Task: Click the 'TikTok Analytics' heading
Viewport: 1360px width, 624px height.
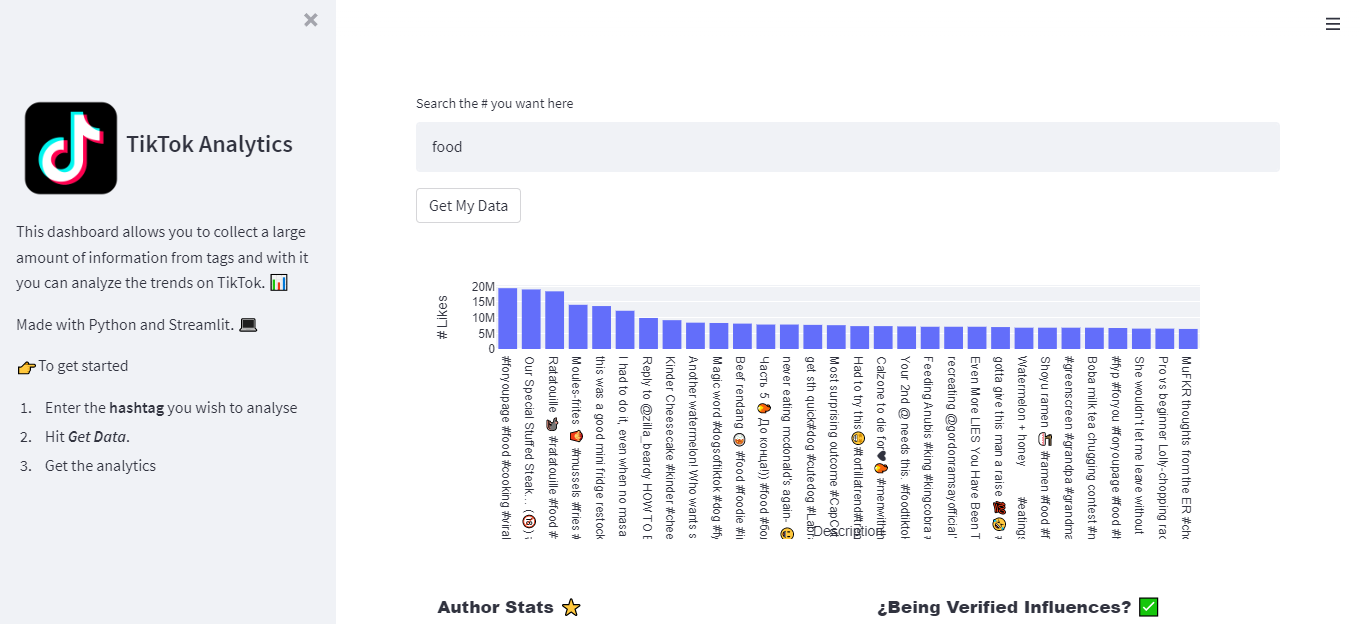Action: 210,144
